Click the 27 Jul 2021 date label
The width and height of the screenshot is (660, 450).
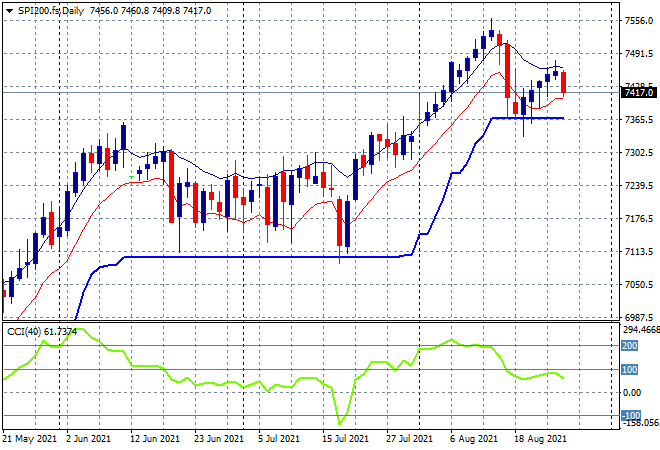click(x=409, y=439)
